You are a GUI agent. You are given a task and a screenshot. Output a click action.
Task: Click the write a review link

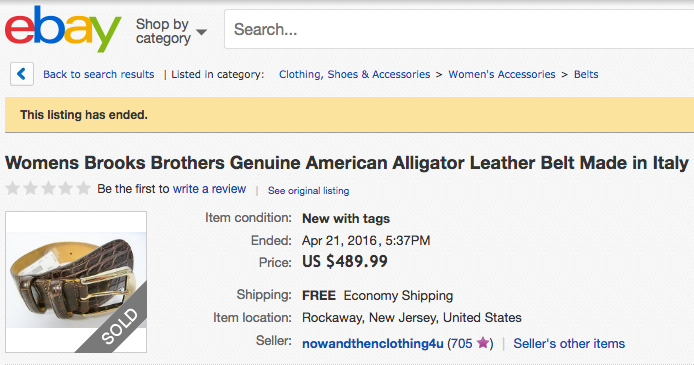209,189
